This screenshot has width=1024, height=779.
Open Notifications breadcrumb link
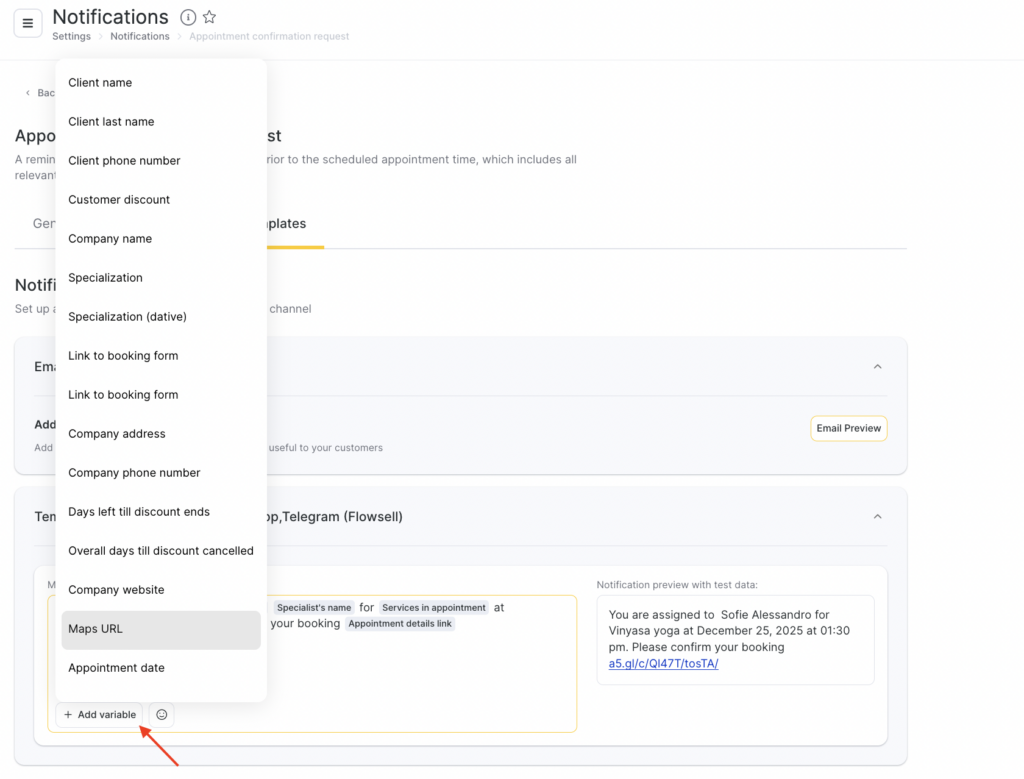[139, 37]
